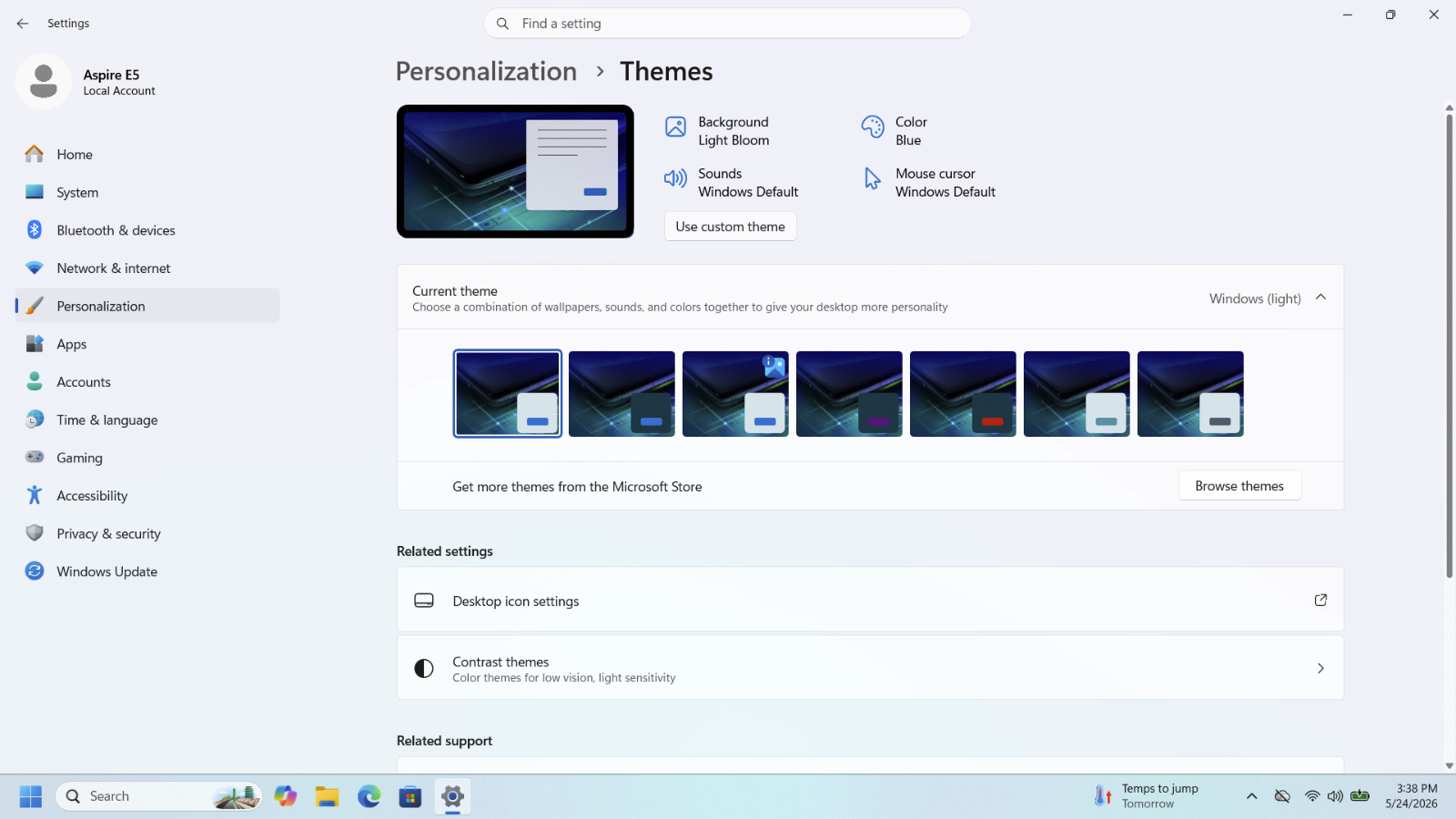Open Color settings showing Blue
The height and width of the screenshot is (819, 1456).
point(895,131)
